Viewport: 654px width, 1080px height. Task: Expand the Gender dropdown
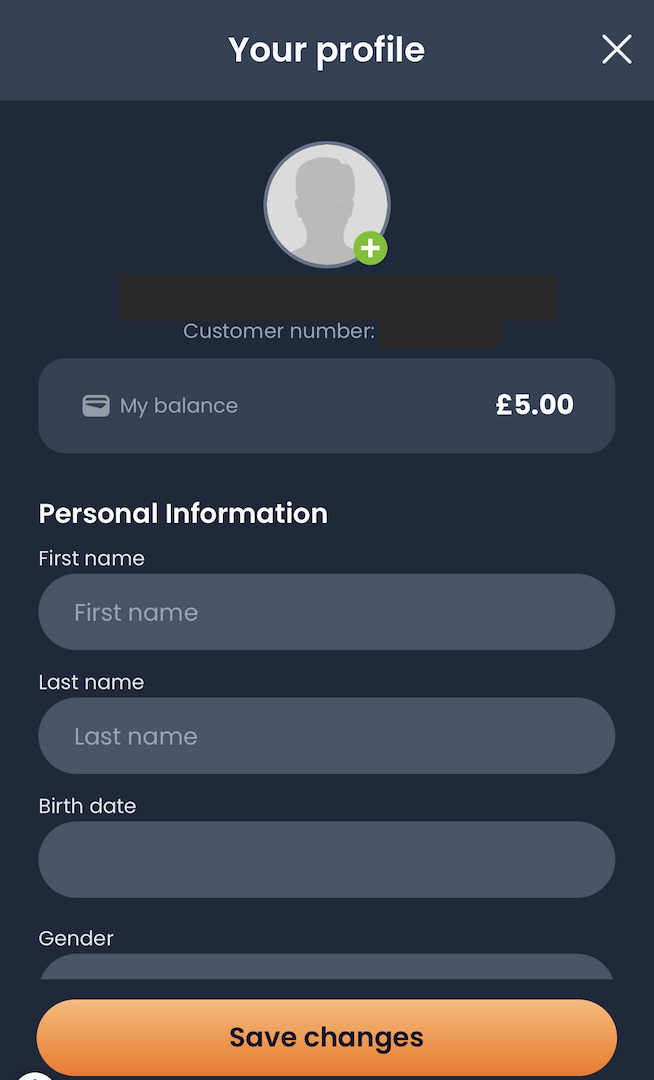(x=326, y=966)
